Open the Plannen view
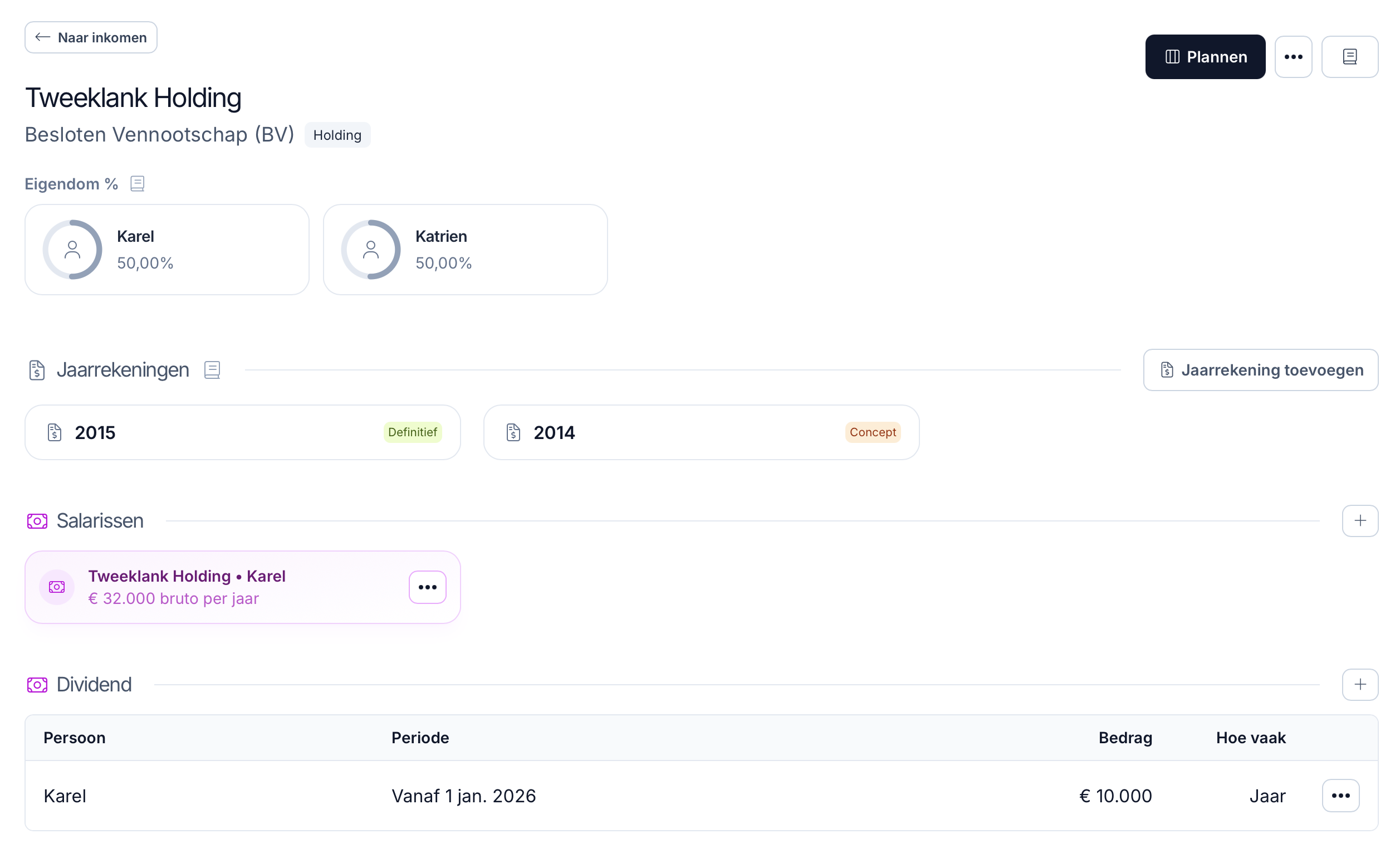1400x858 pixels. [1205, 57]
